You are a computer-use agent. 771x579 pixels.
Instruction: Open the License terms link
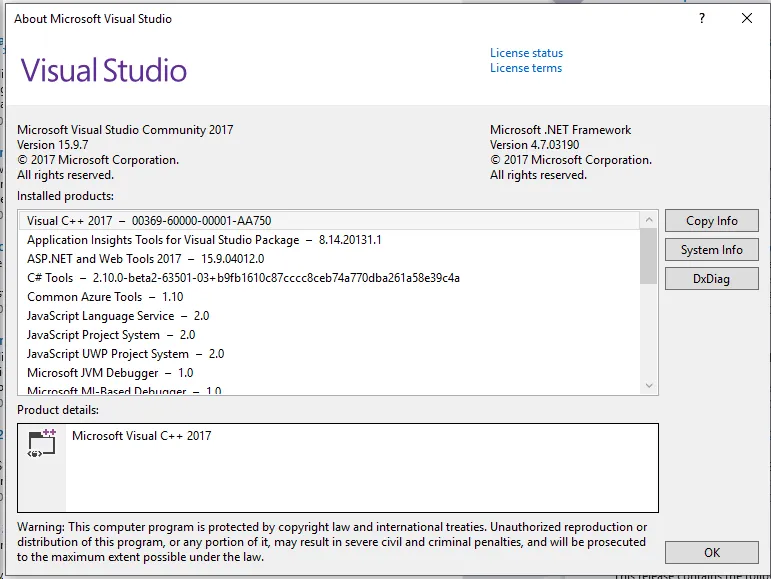526,68
